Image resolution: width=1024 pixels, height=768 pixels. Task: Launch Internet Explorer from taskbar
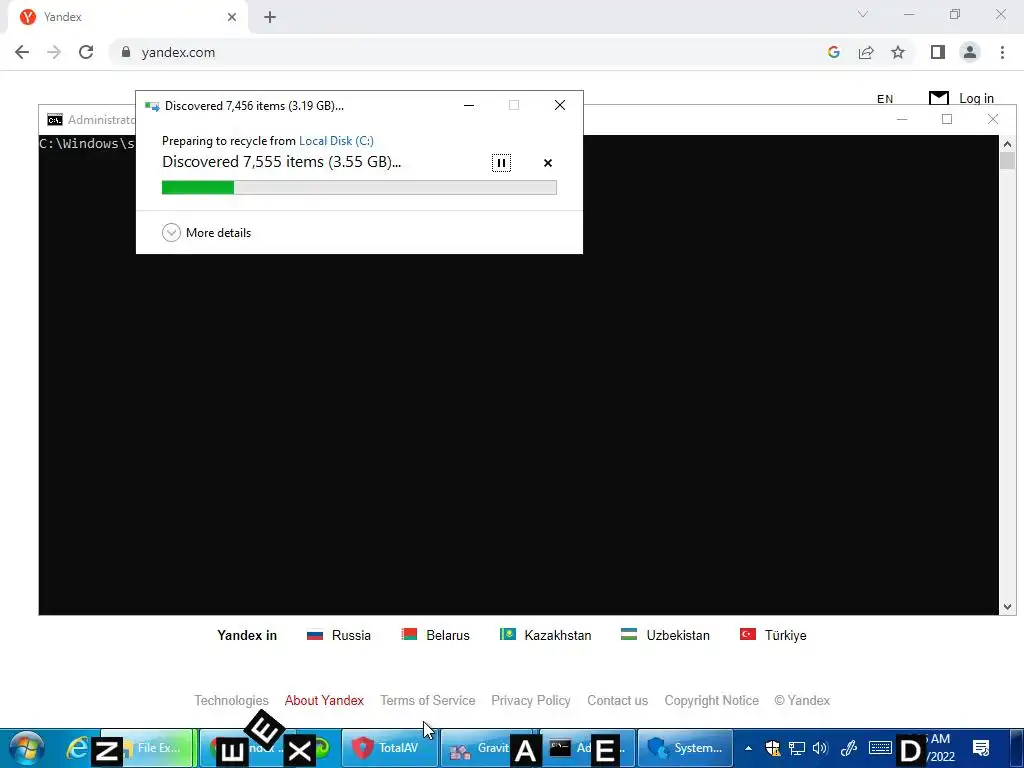point(77,748)
